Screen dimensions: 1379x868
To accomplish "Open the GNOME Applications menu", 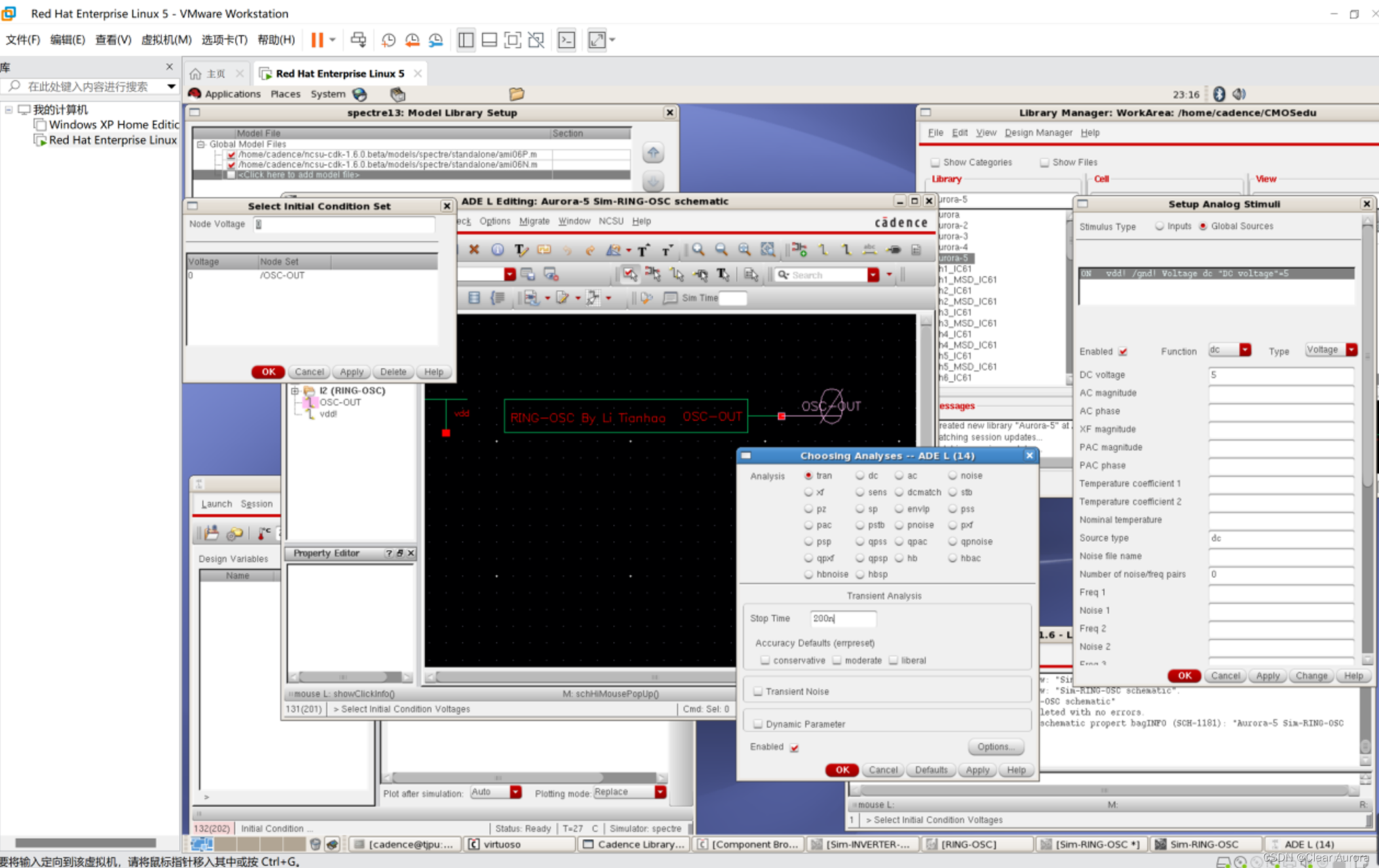I will (233, 94).
